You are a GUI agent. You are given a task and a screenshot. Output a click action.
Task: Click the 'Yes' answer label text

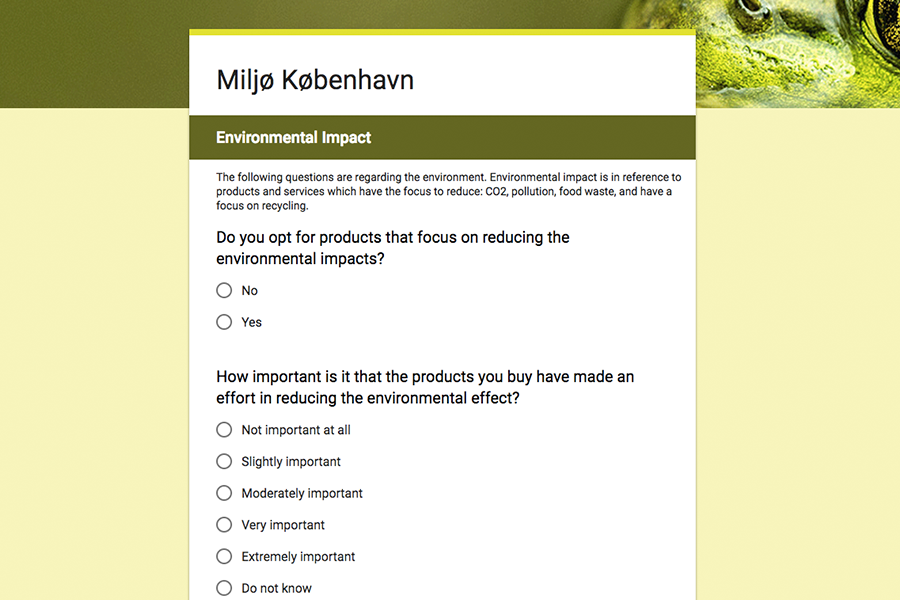pyautogui.click(x=251, y=322)
